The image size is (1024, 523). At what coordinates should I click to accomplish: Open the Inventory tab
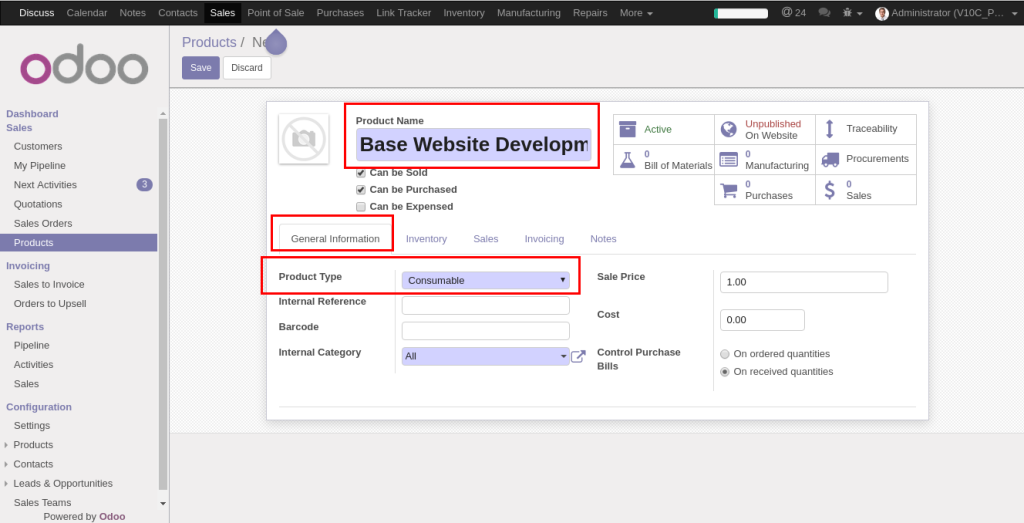[x=426, y=239]
